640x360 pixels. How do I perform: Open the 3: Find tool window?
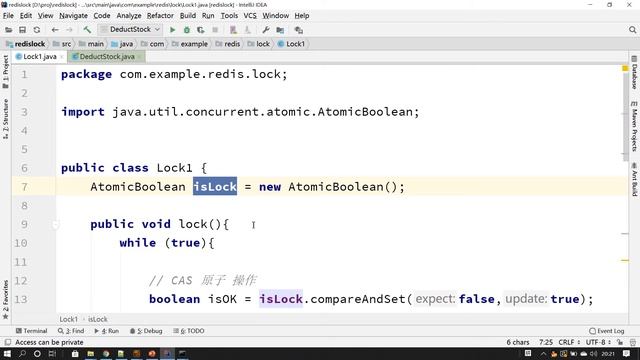click(71, 331)
